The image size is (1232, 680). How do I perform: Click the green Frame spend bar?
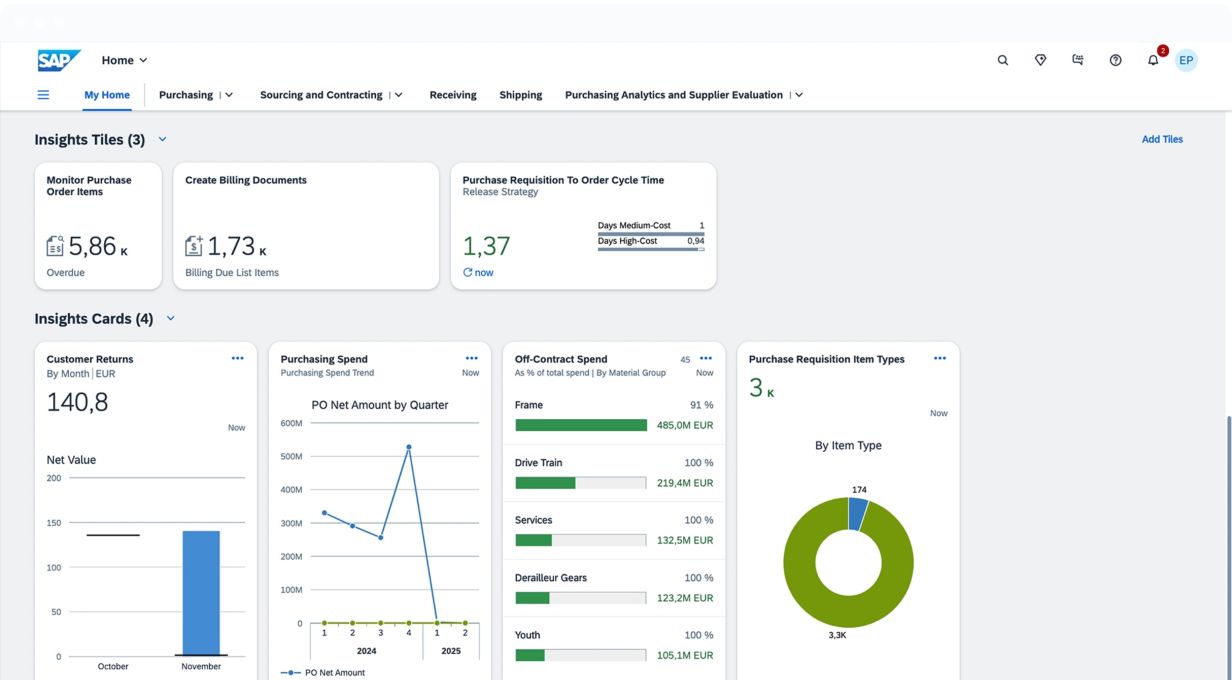pyautogui.click(x=581, y=425)
